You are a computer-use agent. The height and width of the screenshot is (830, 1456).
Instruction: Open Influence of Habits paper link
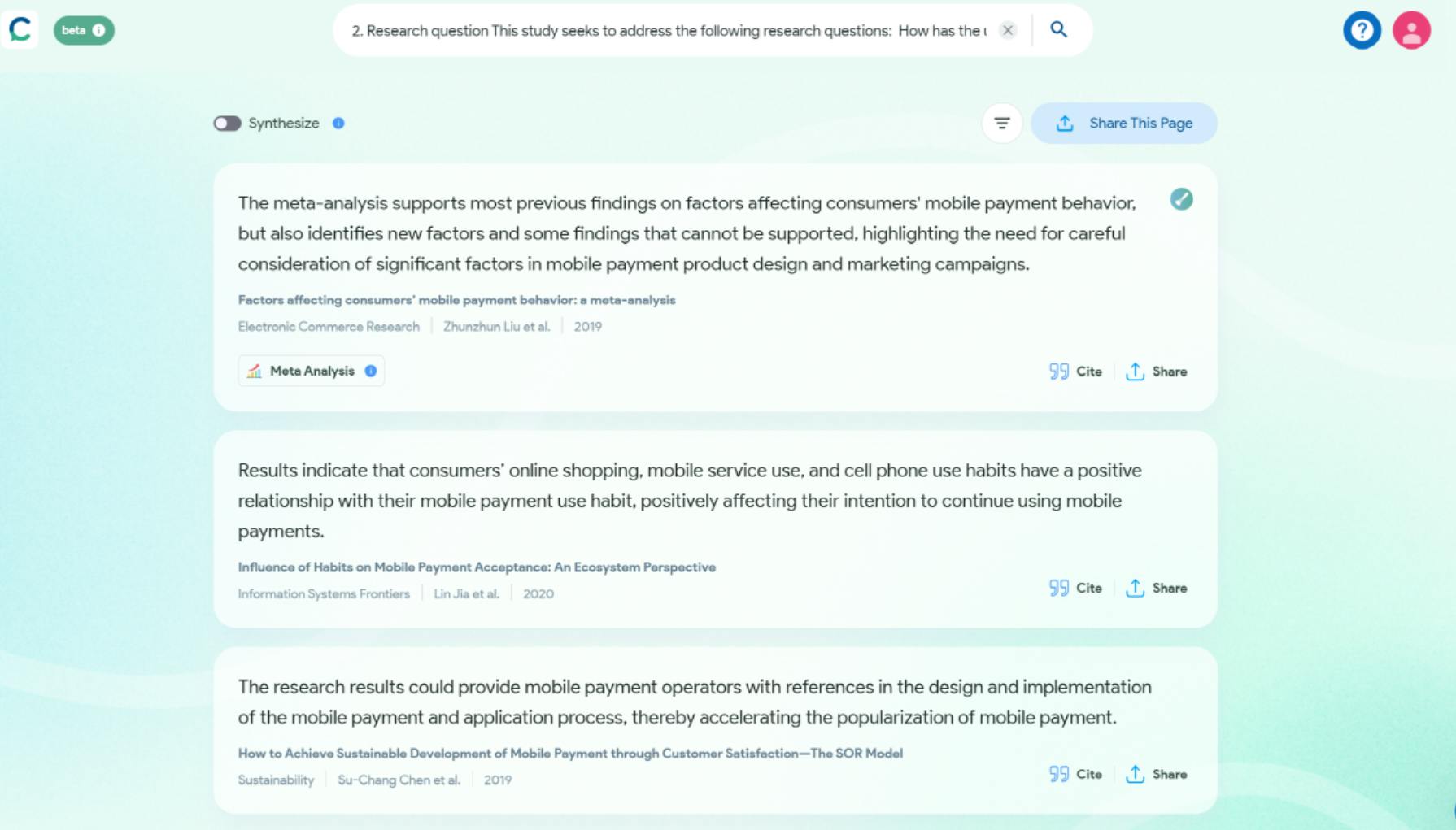[x=477, y=567]
